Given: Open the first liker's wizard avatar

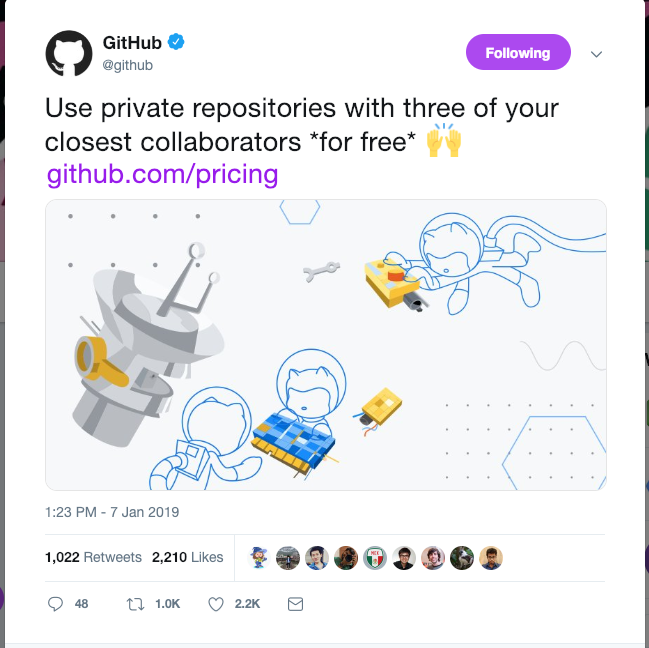Looking at the screenshot, I should click(x=259, y=557).
